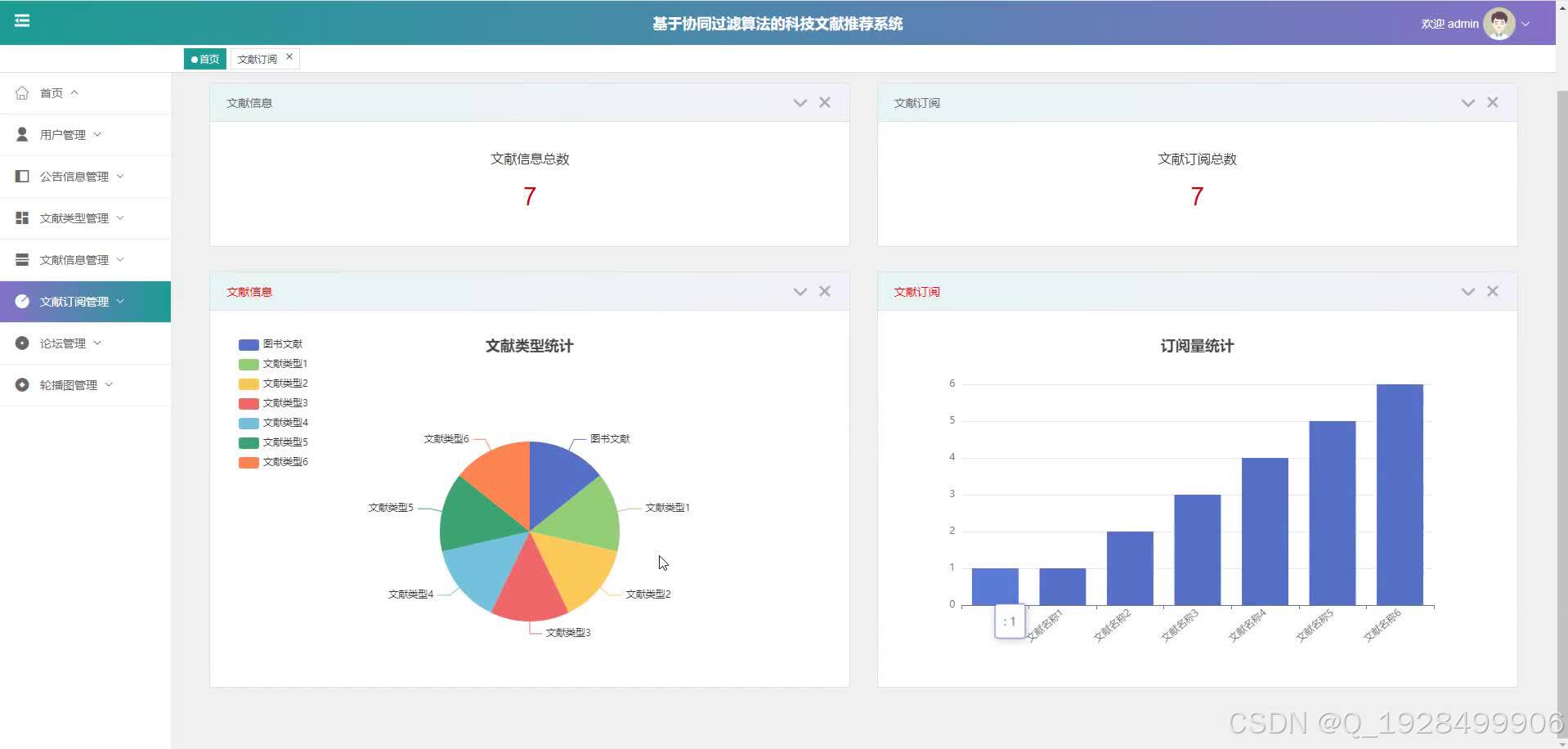Image resolution: width=1568 pixels, height=749 pixels.
Task: Click the red 文献信息 card heading
Action: [x=249, y=292]
